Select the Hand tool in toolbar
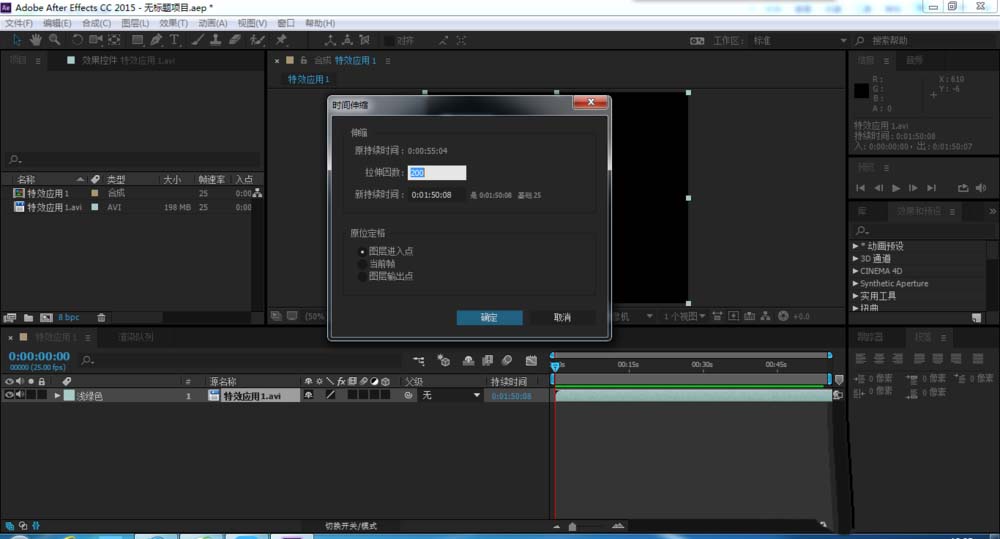The image size is (1000, 539). (36, 40)
